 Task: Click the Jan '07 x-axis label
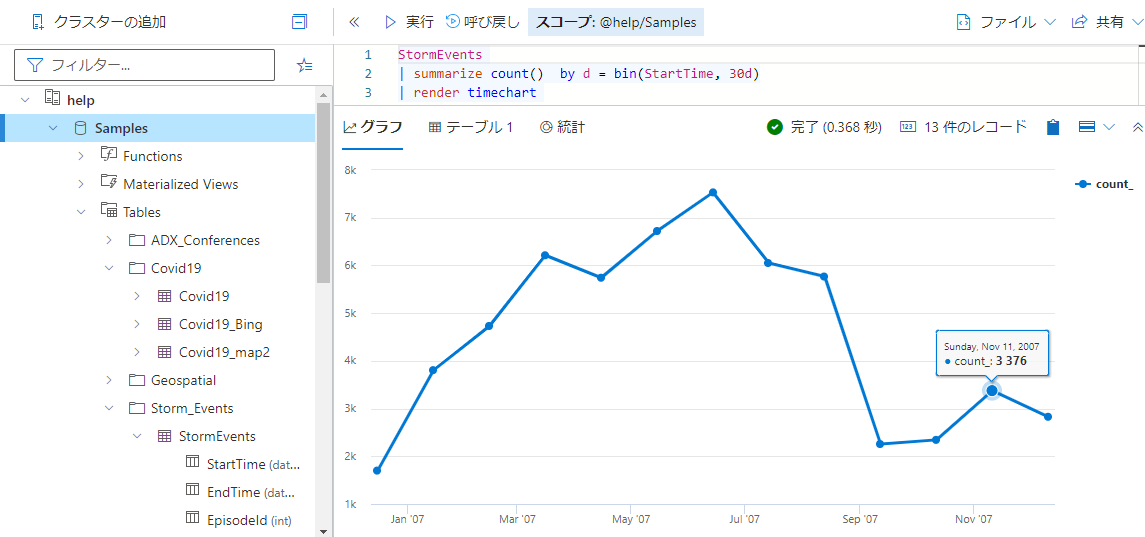pyautogui.click(x=407, y=519)
